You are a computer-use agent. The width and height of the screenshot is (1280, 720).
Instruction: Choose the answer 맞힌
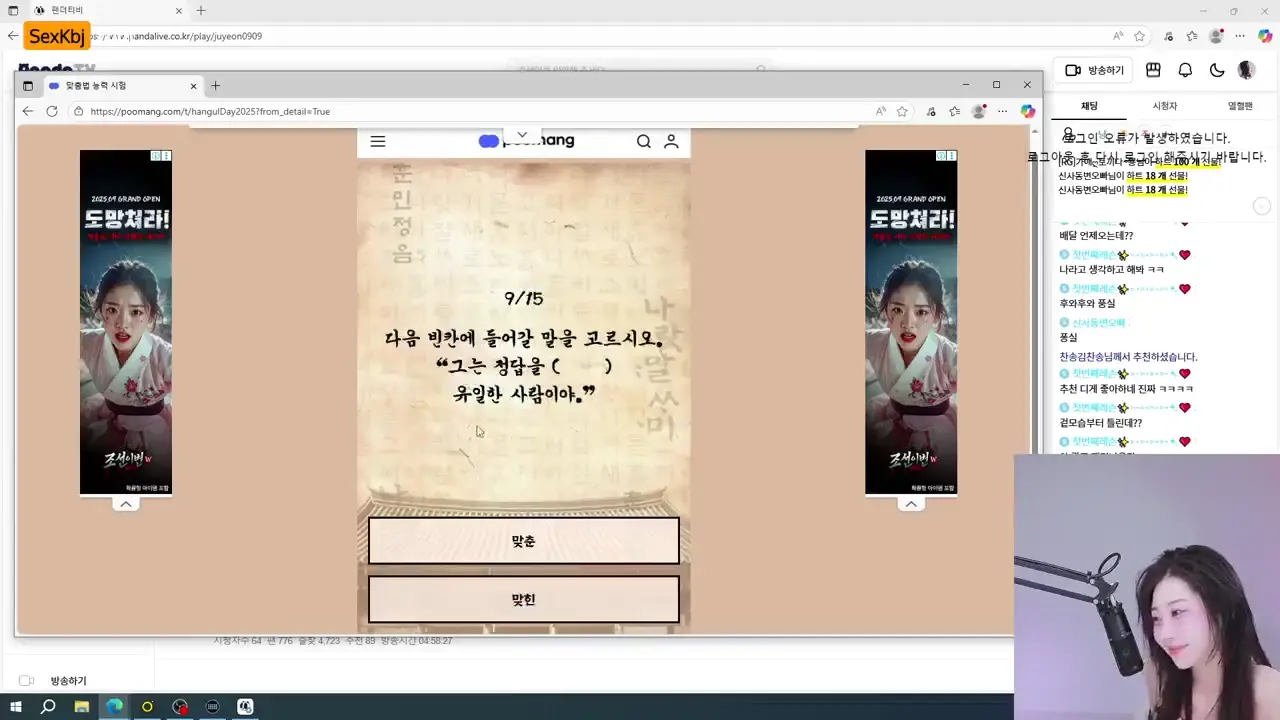click(x=523, y=600)
